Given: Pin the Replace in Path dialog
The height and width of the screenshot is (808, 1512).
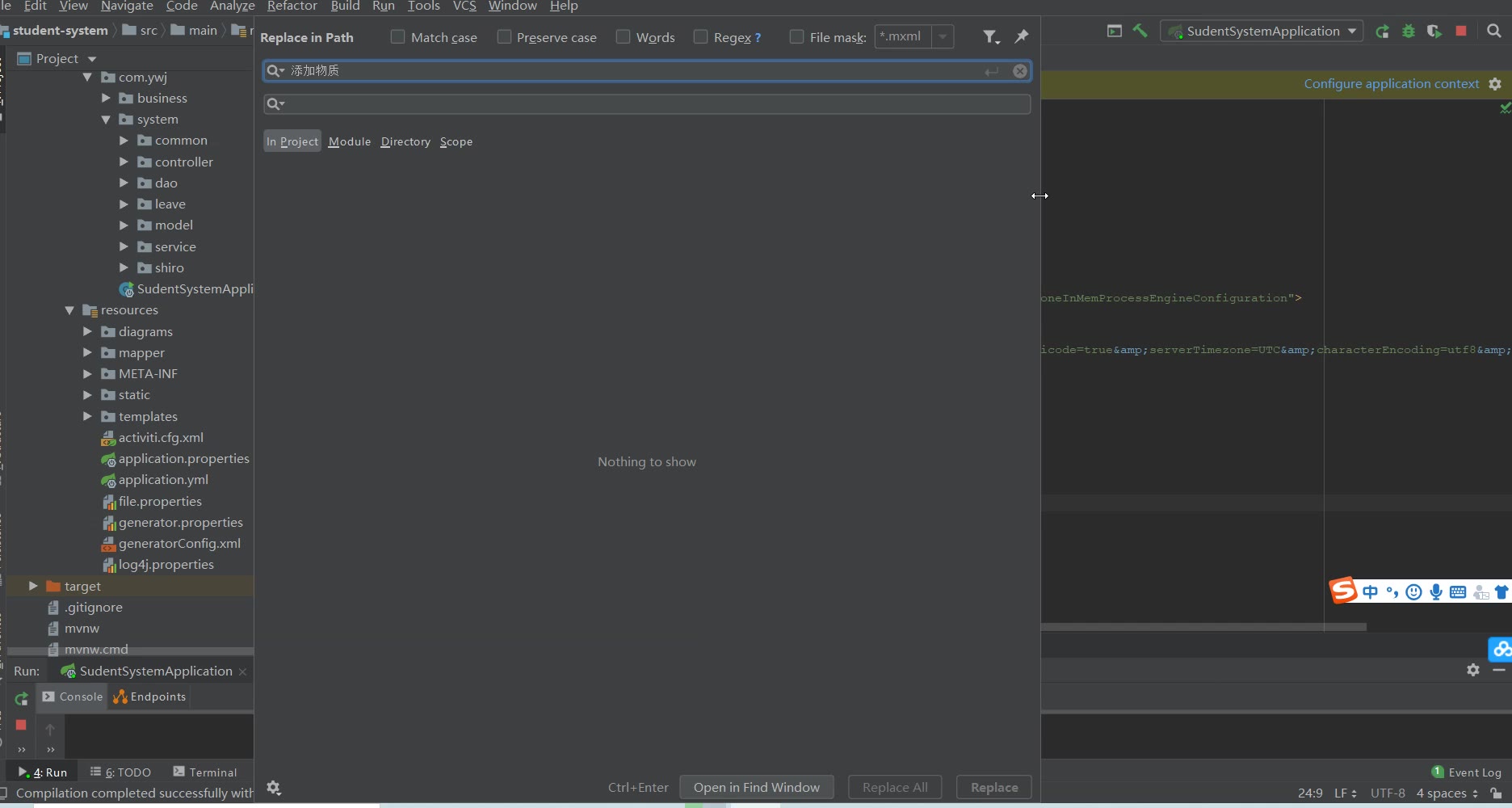Looking at the screenshot, I should tap(1022, 36).
